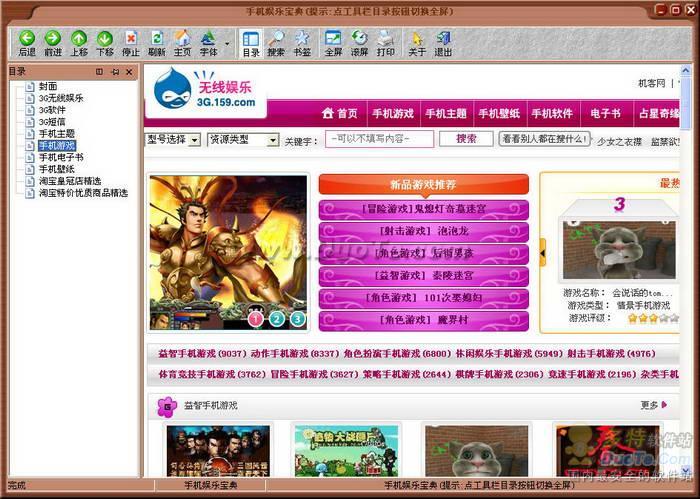This screenshot has width=700, height=499.
Task: Select slide 1 on the game banner
Action: (x=255, y=319)
